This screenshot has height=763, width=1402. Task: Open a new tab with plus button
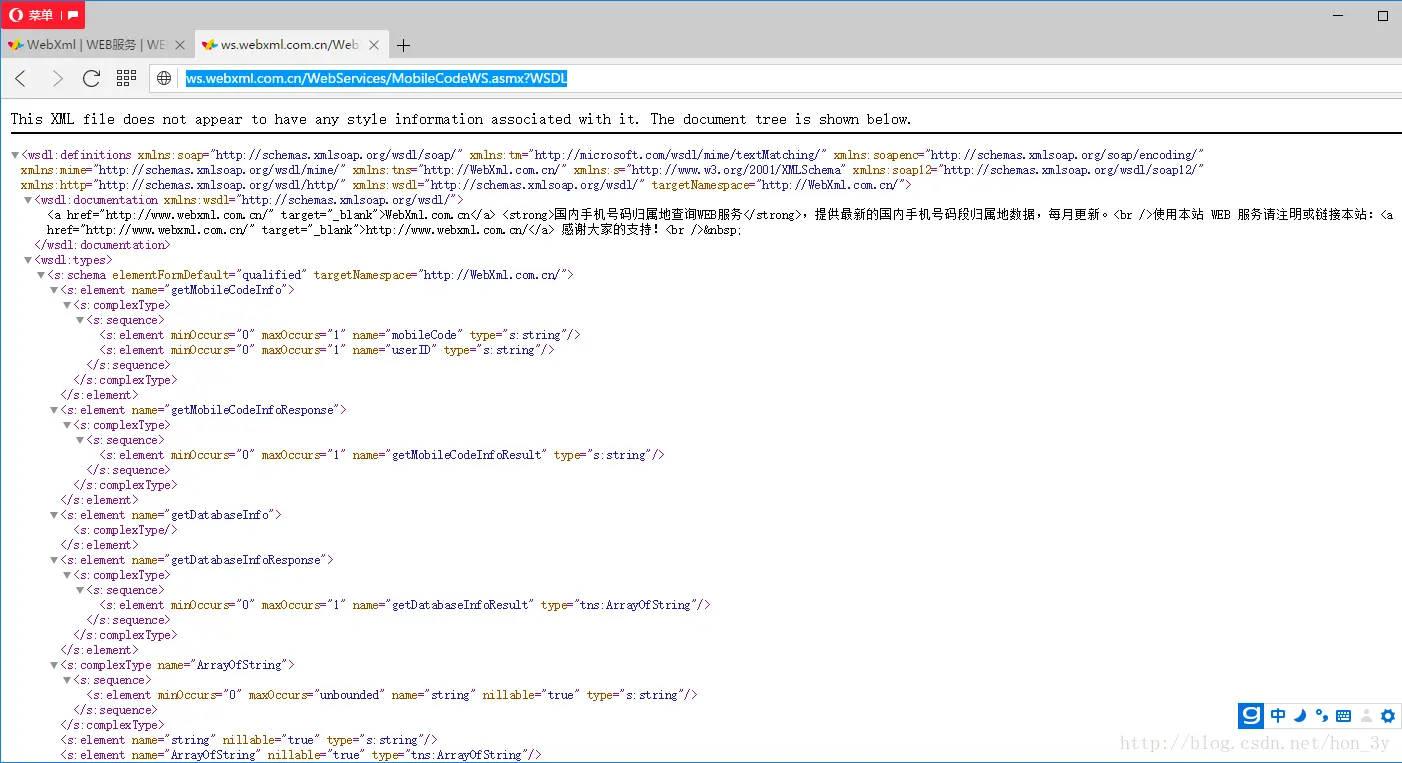click(x=403, y=45)
